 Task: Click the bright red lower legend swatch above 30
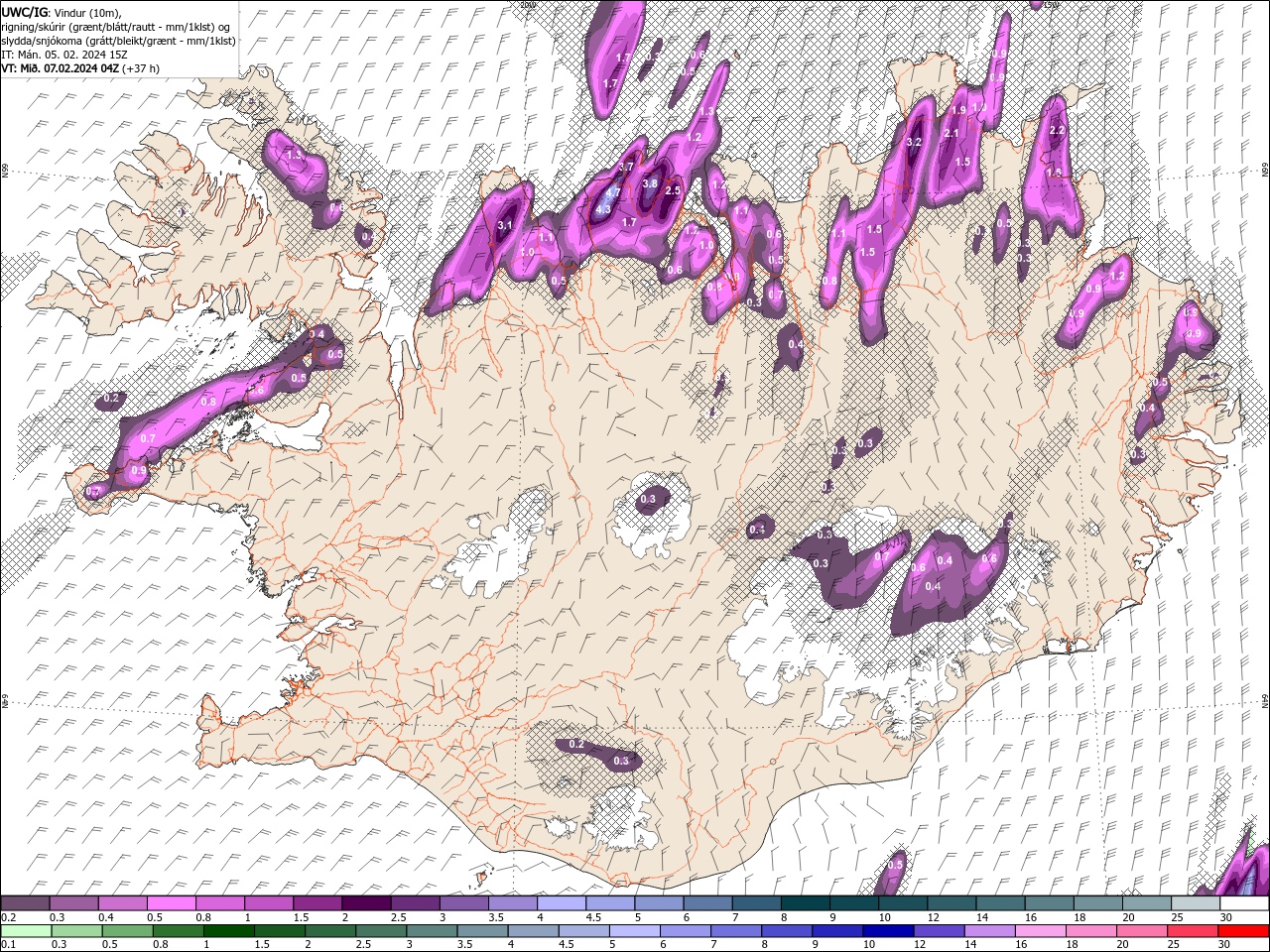coord(1244,931)
